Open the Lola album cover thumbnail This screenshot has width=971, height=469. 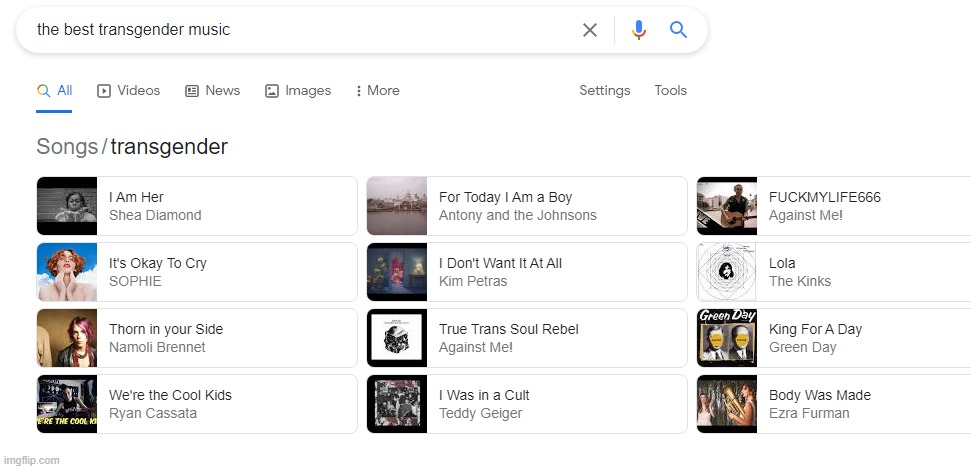(x=727, y=272)
